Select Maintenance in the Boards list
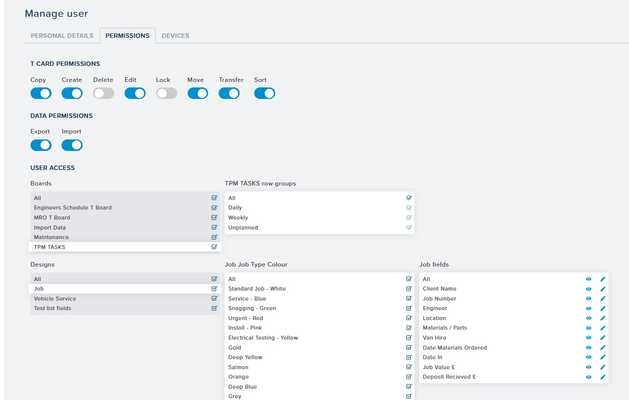The height and width of the screenshot is (400, 629). tap(52, 237)
